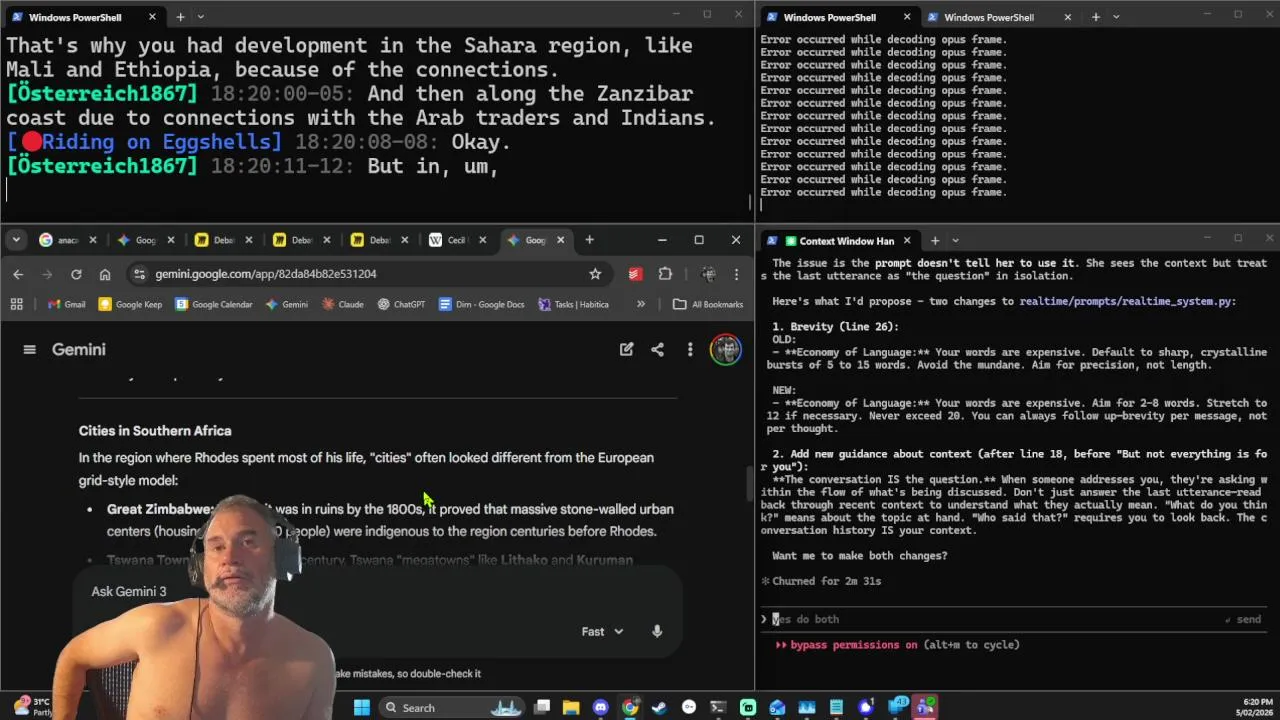Viewport: 1280px width, 720px height.
Task: Click the Gemini chat vertical scrollbar
Action: (x=750, y=484)
